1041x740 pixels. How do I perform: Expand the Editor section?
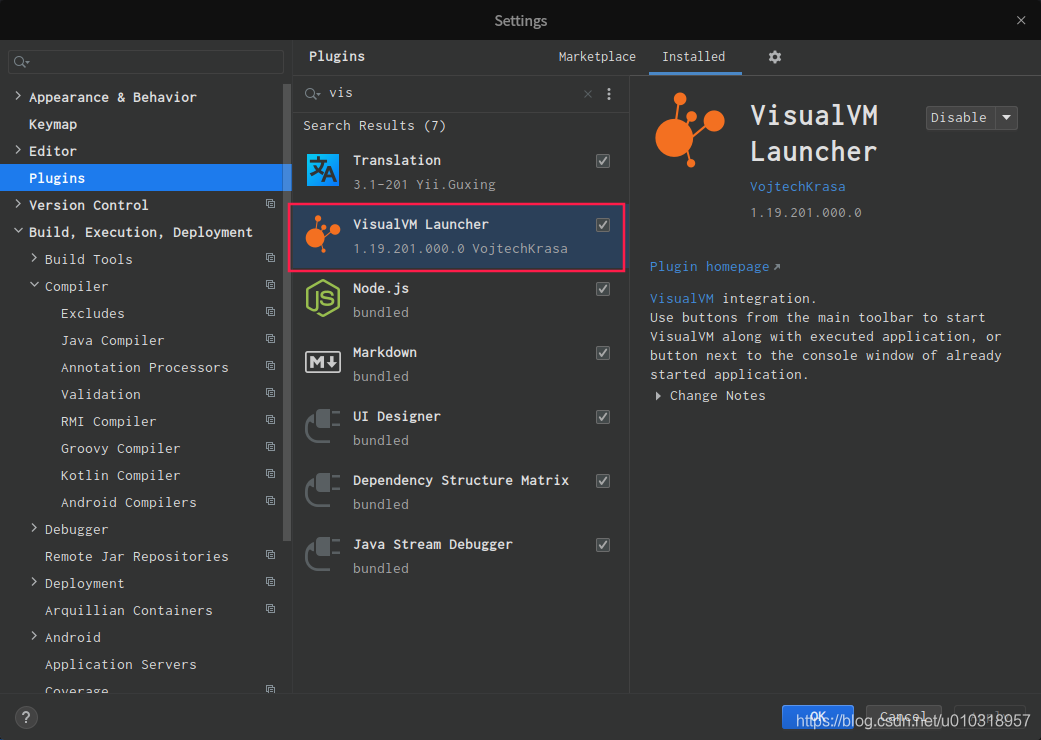point(18,151)
